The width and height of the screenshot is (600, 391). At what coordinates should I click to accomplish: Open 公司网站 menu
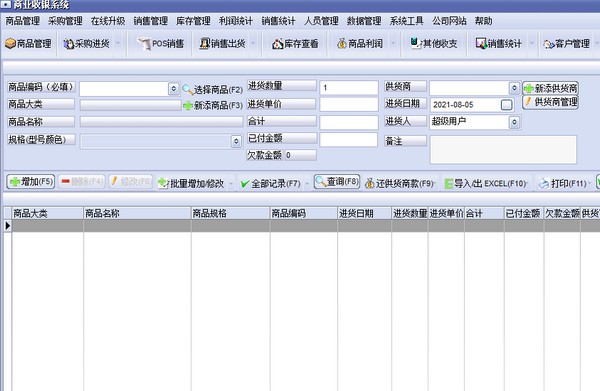coord(449,21)
